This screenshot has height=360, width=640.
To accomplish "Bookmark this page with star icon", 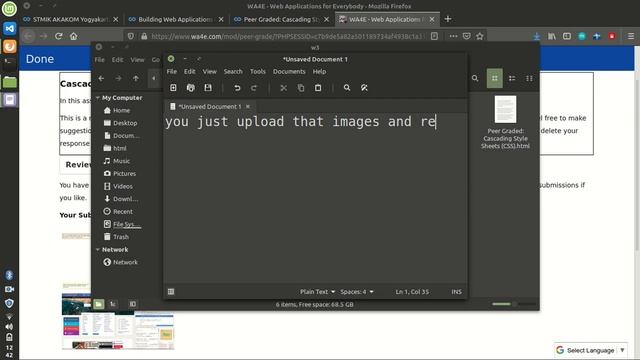I will tap(480, 36).
